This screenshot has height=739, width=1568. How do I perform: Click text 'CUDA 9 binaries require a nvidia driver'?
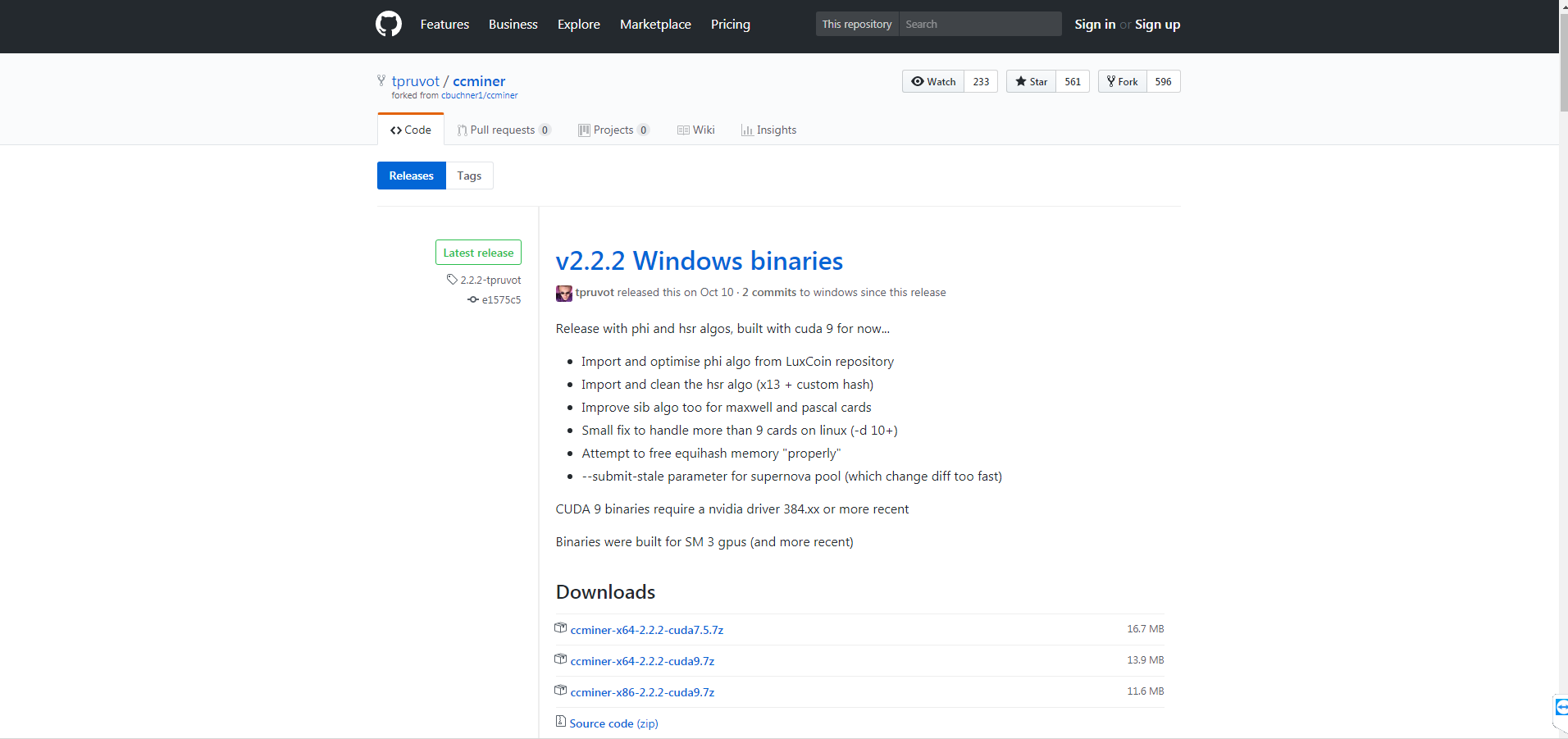[x=668, y=509]
